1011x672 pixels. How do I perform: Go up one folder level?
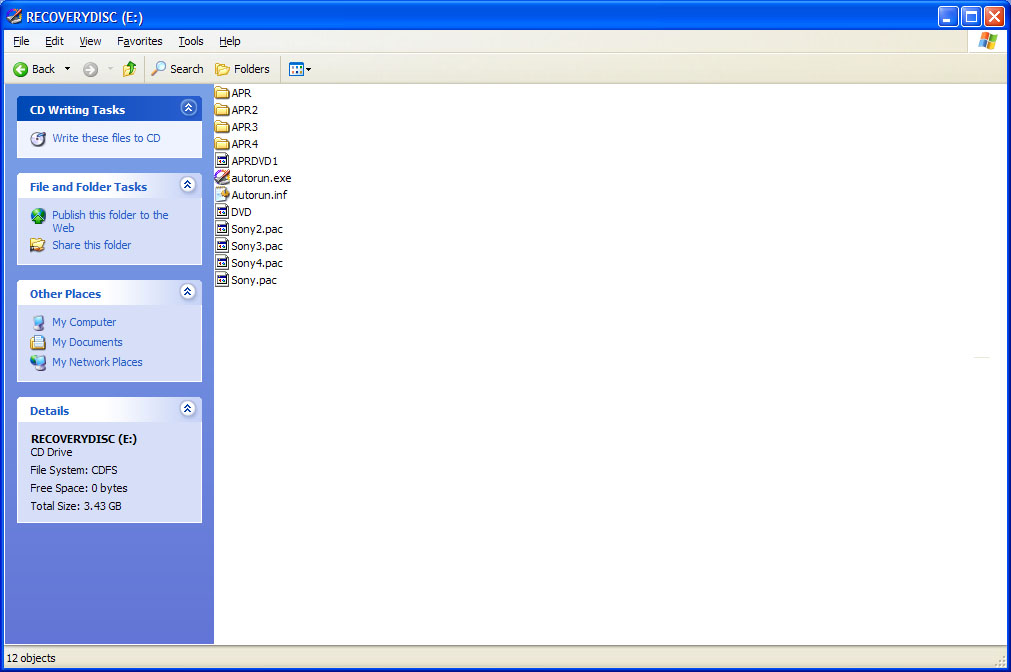click(x=130, y=69)
